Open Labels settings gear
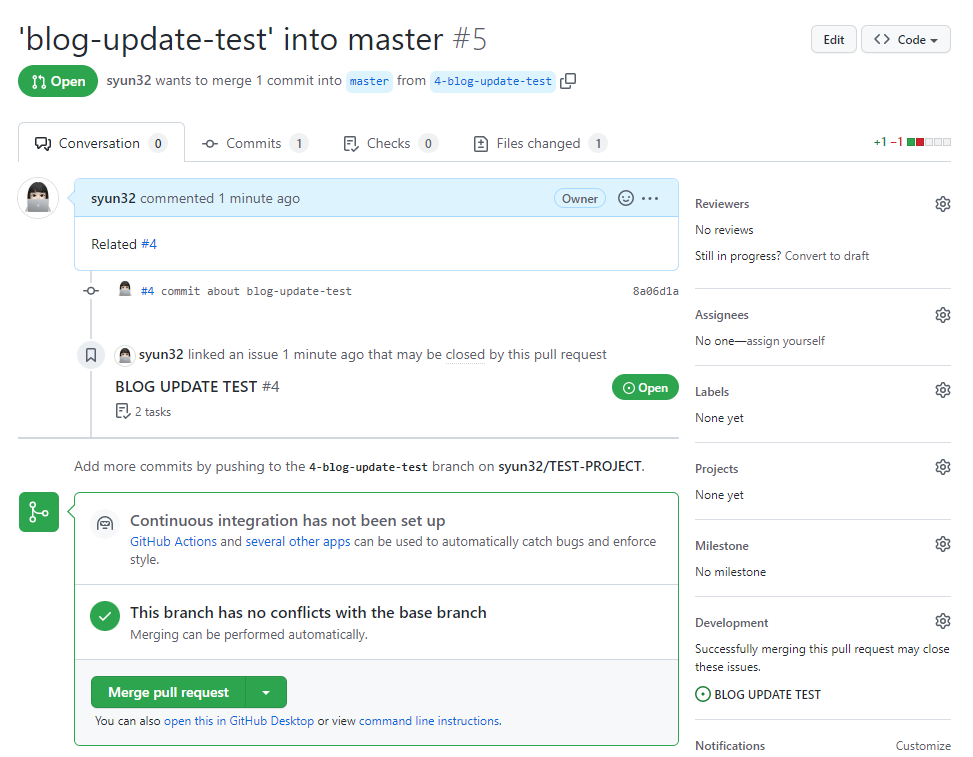The width and height of the screenshot is (973, 757). [x=943, y=390]
